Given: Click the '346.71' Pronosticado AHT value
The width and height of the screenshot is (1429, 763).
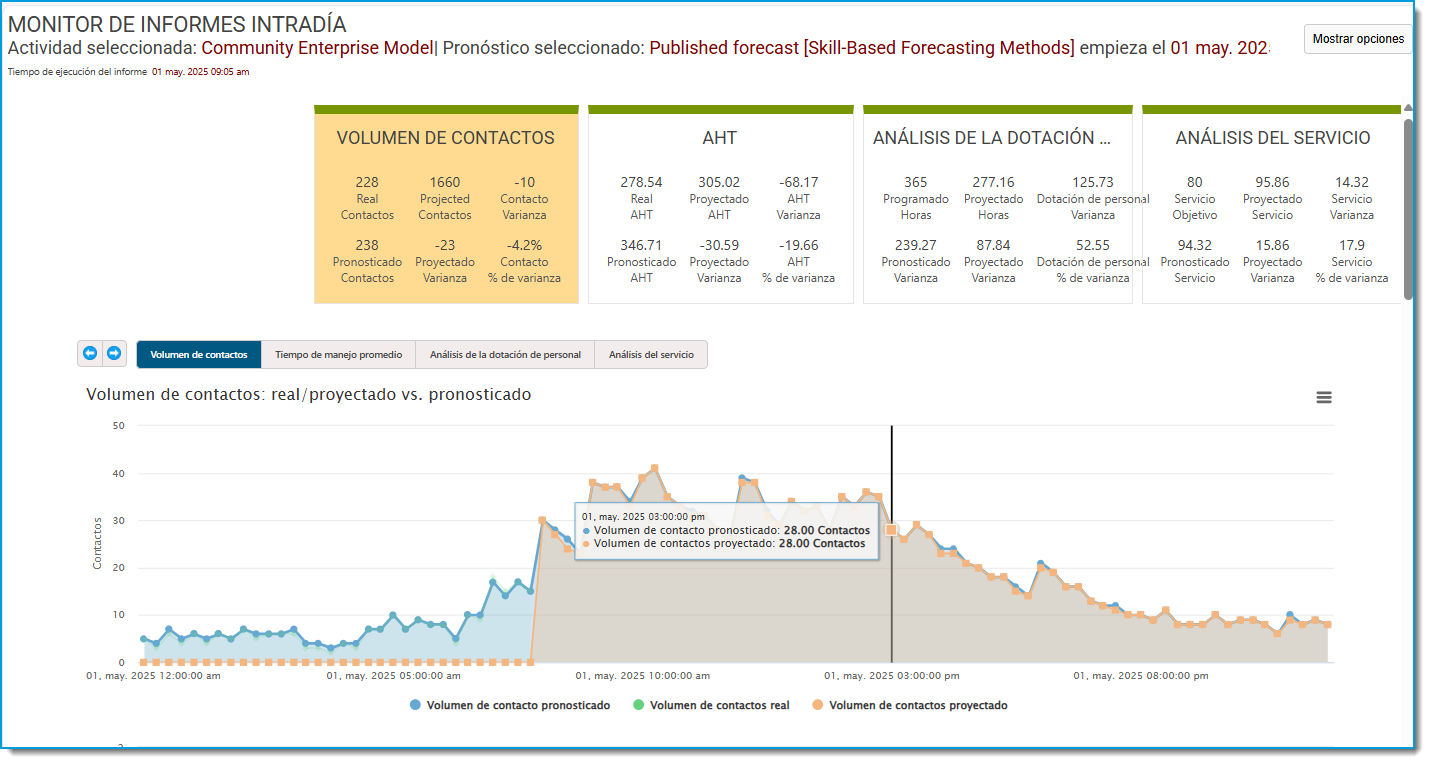Looking at the screenshot, I should (x=641, y=245).
